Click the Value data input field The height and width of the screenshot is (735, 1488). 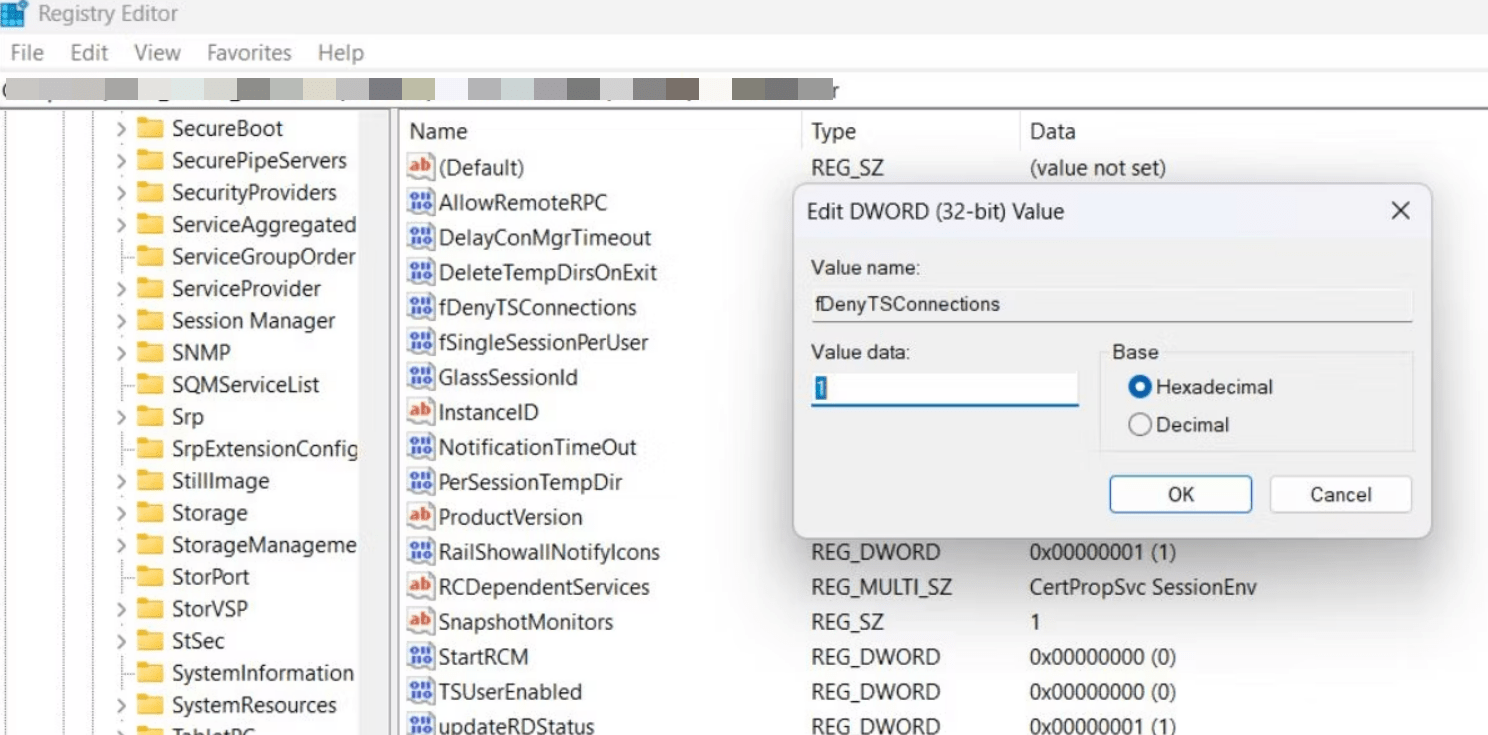pos(944,389)
